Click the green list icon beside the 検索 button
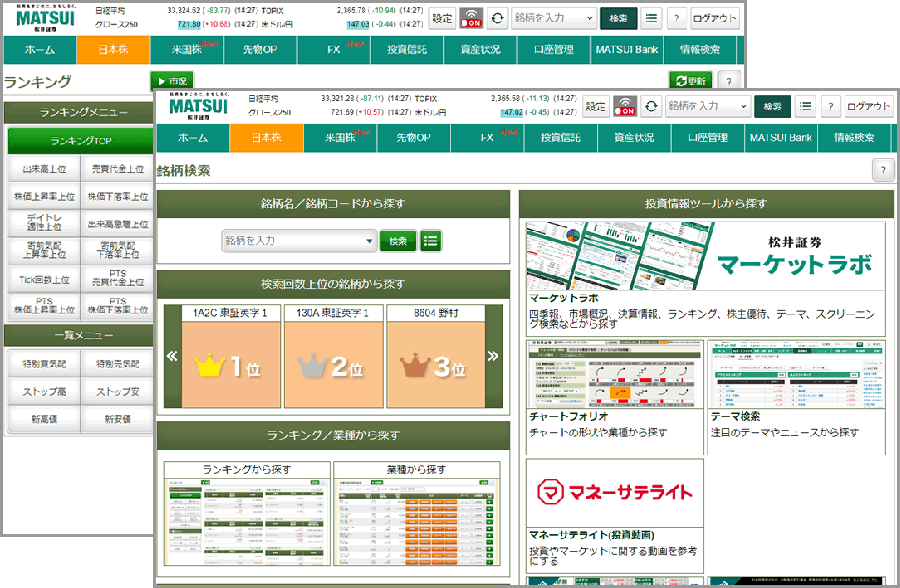The width and height of the screenshot is (900, 588). 430,241
